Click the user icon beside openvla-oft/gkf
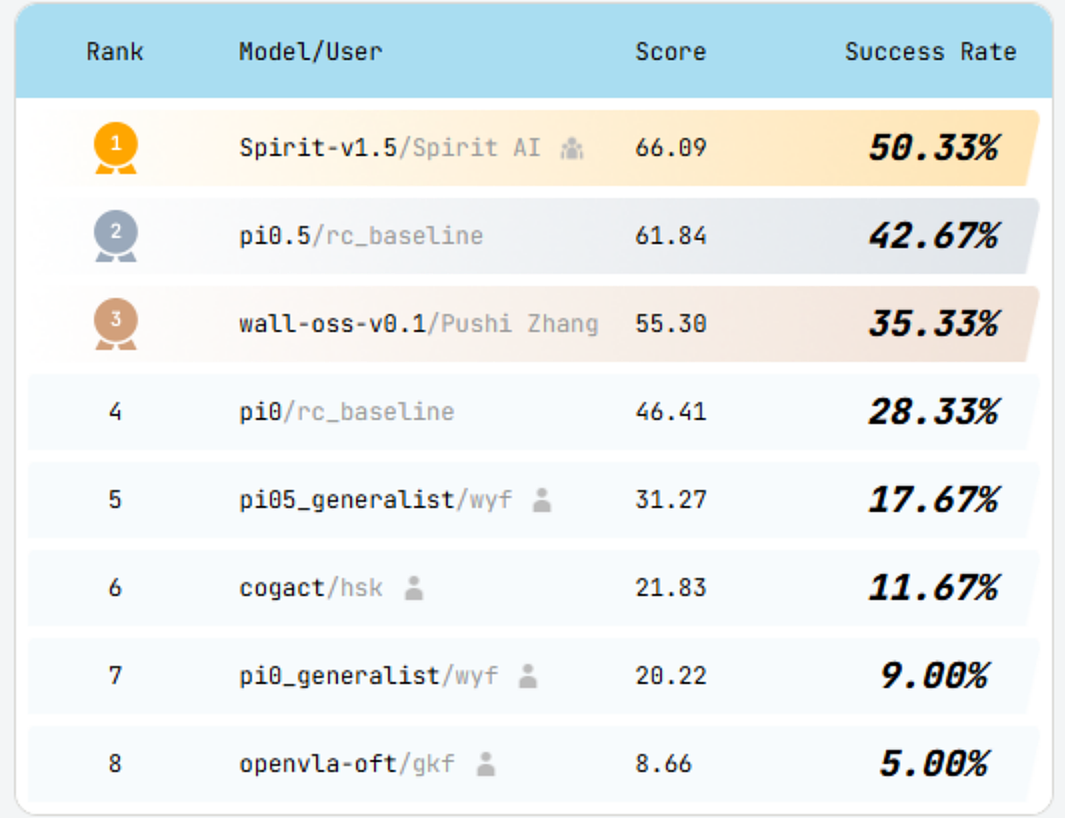This screenshot has width=1067, height=818. [486, 764]
